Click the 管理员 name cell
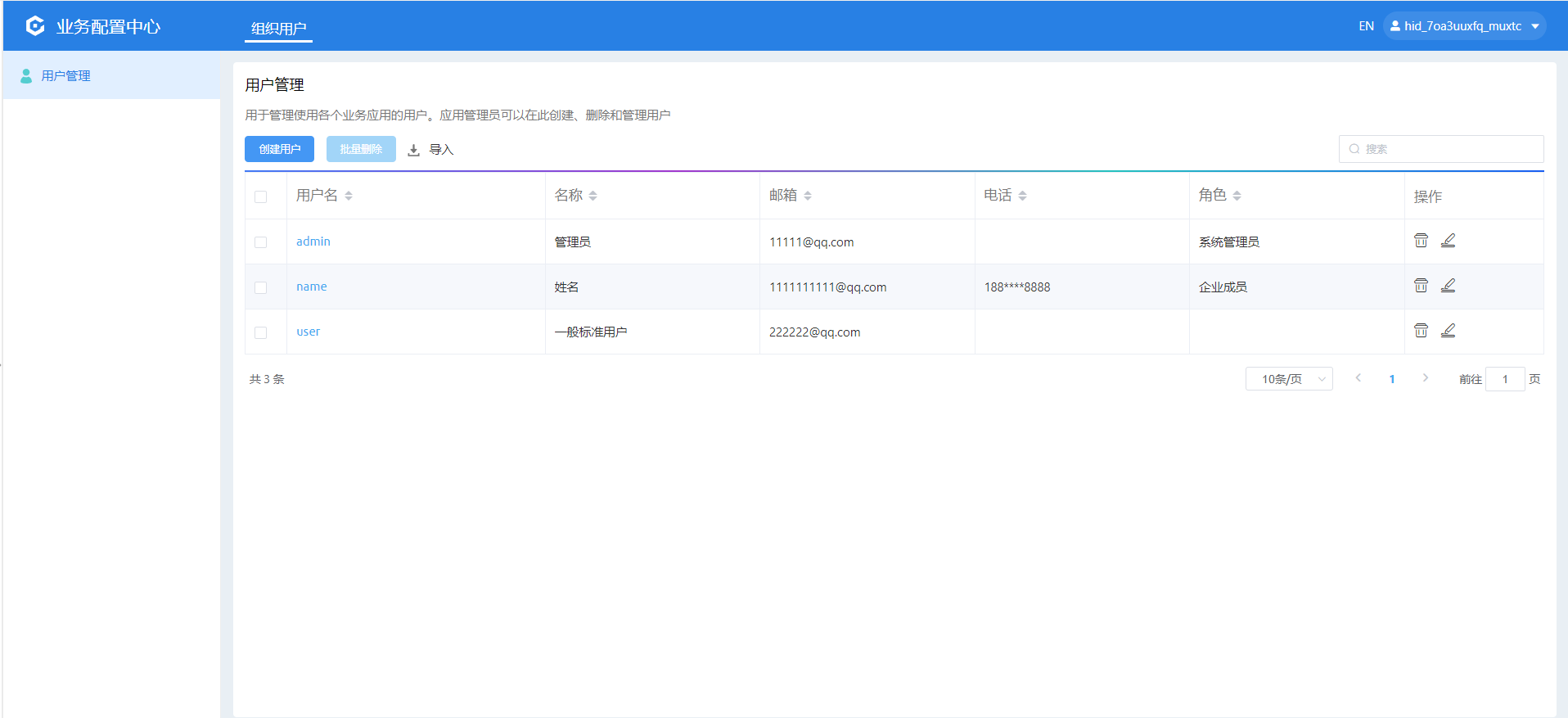This screenshot has width=1568, height=718. (573, 242)
